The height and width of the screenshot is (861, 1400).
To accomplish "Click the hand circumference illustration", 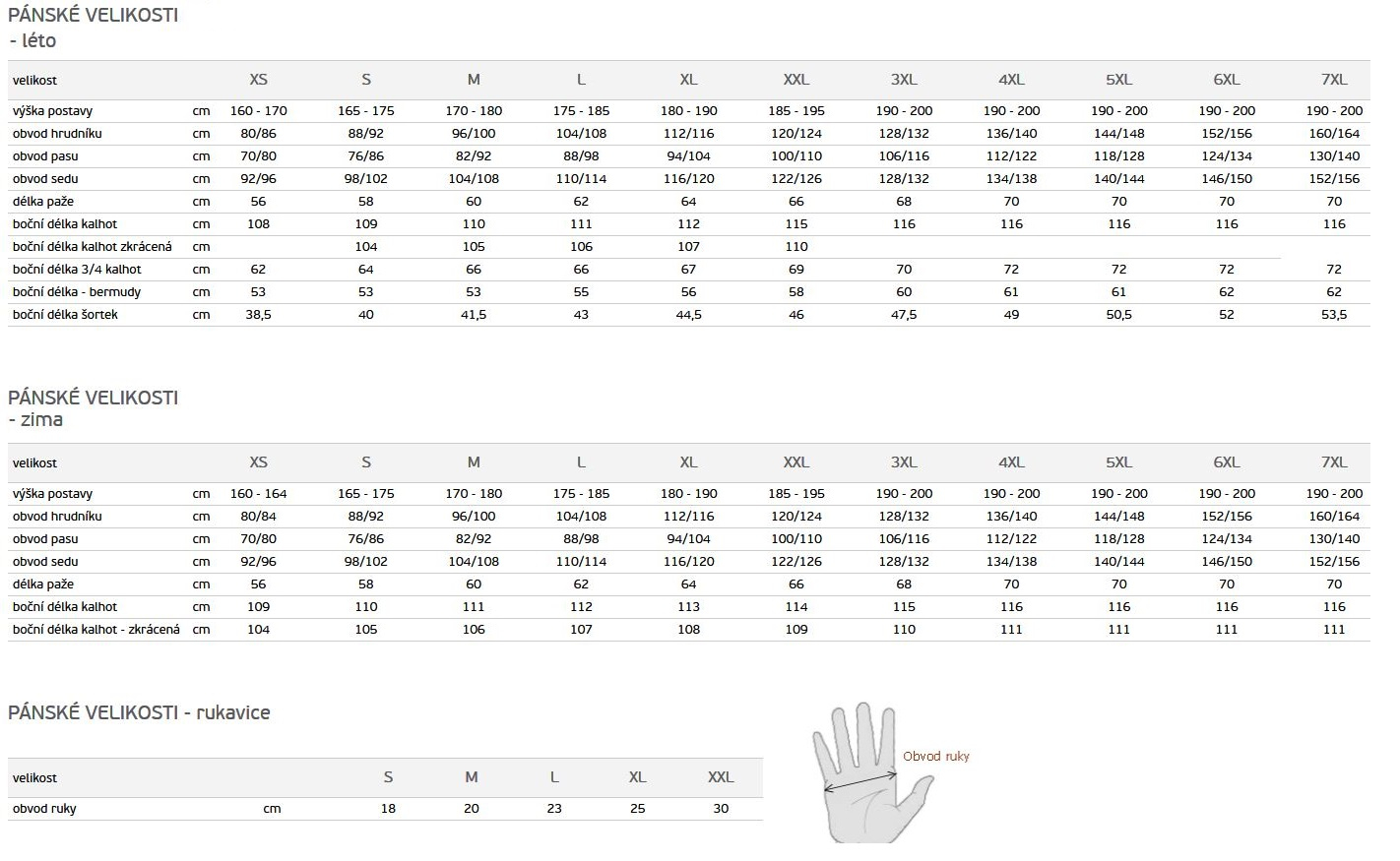I will tap(872, 772).
